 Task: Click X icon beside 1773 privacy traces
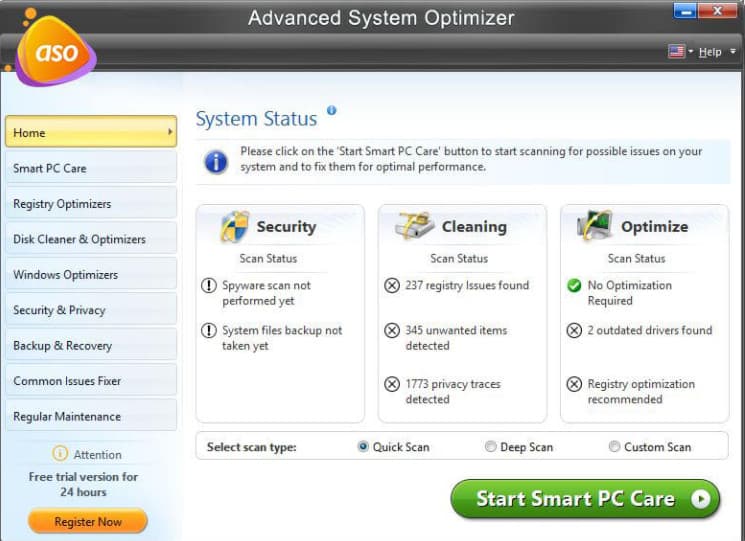pyautogui.click(x=392, y=384)
